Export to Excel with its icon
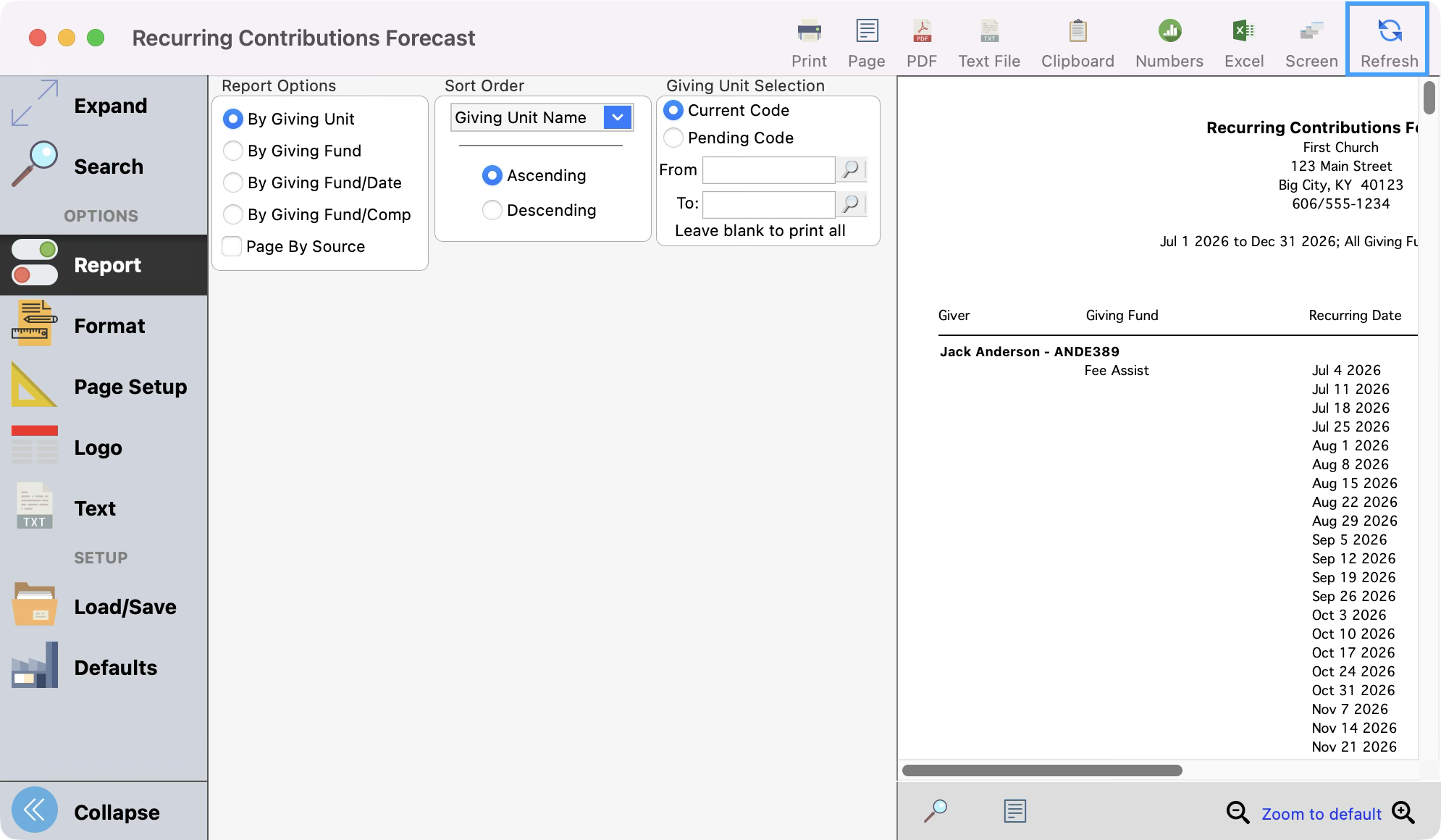 point(1244,31)
